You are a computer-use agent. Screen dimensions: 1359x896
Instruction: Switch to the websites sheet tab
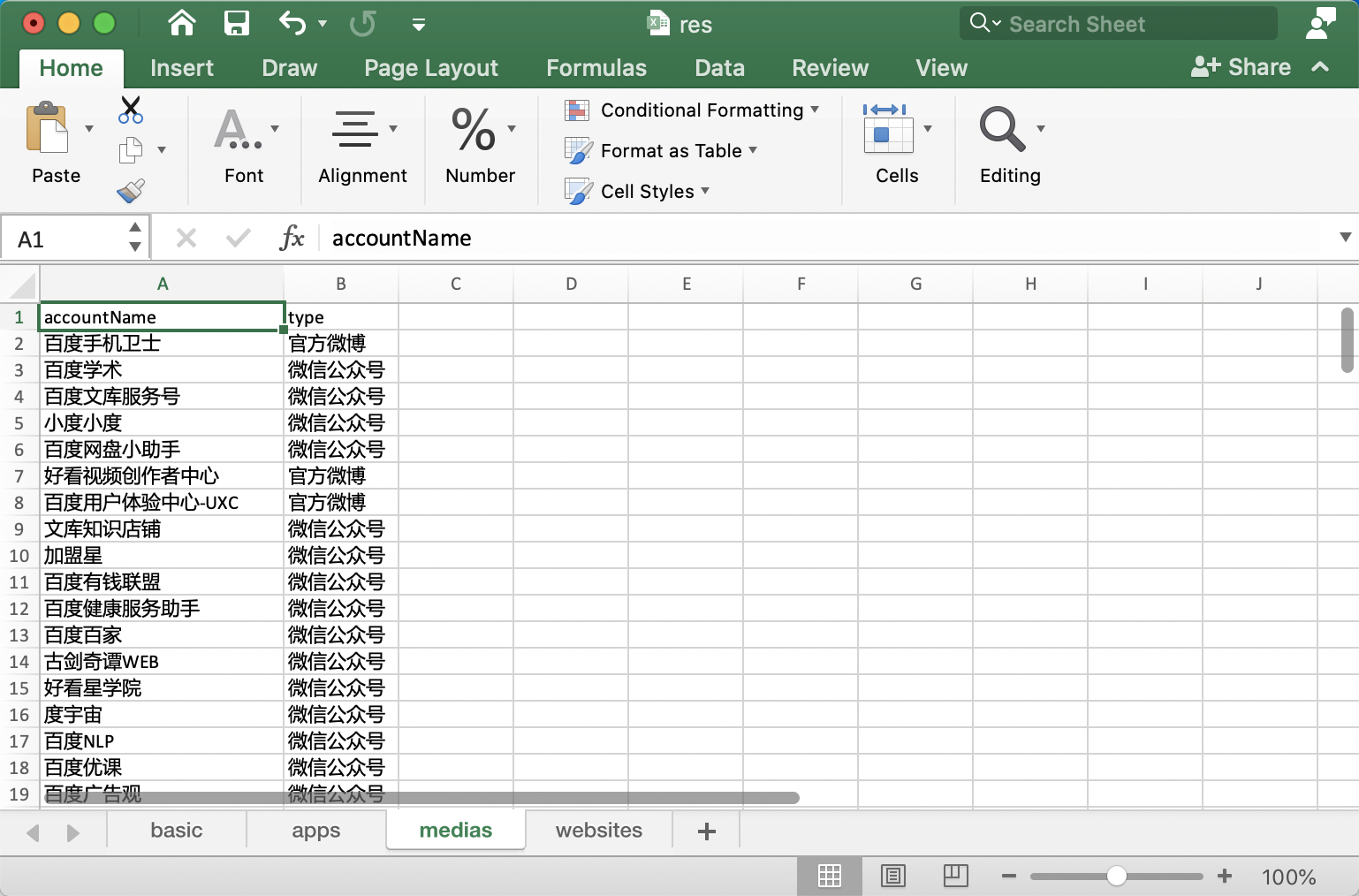point(599,831)
